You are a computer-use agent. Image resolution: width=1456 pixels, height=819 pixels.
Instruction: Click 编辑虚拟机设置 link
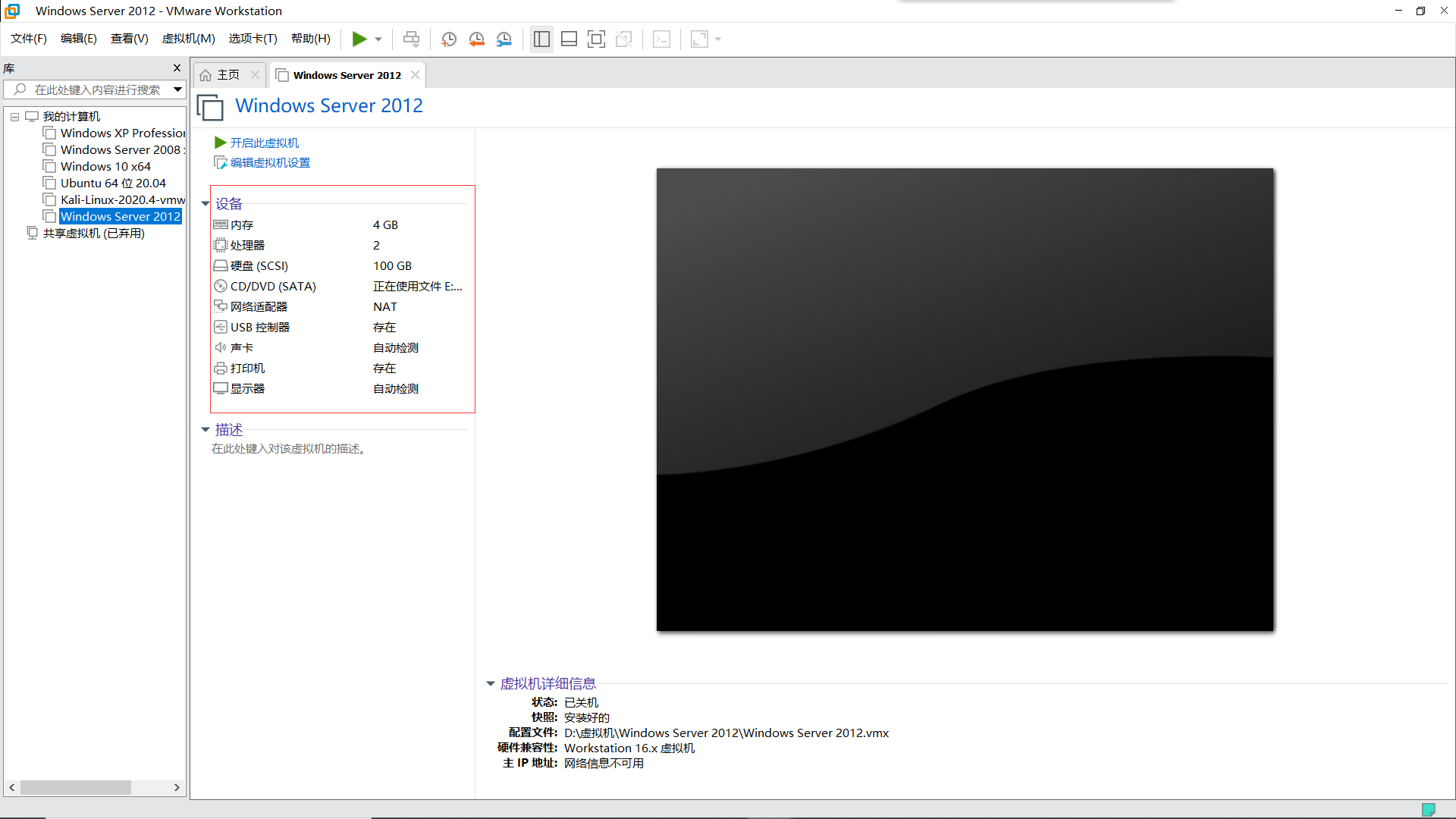[x=270, y=162]
